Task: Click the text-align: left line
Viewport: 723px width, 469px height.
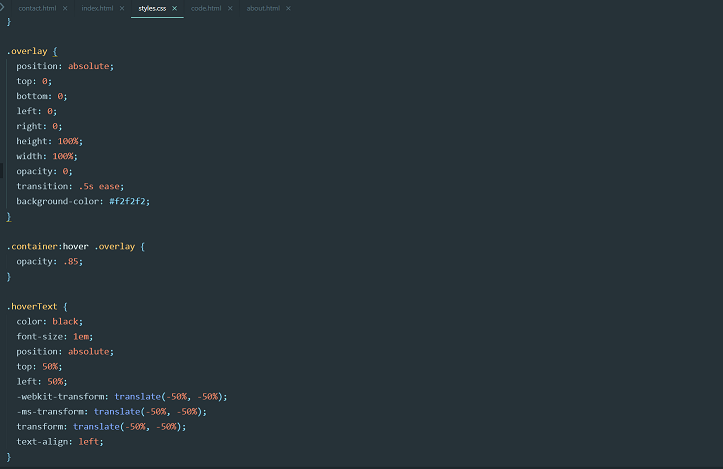Action: 60,442
